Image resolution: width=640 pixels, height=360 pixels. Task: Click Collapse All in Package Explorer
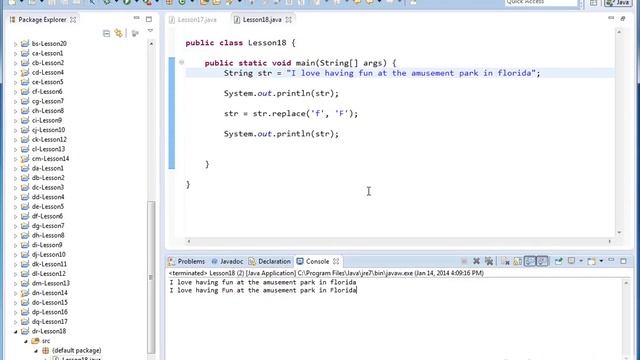pos(107,33)
